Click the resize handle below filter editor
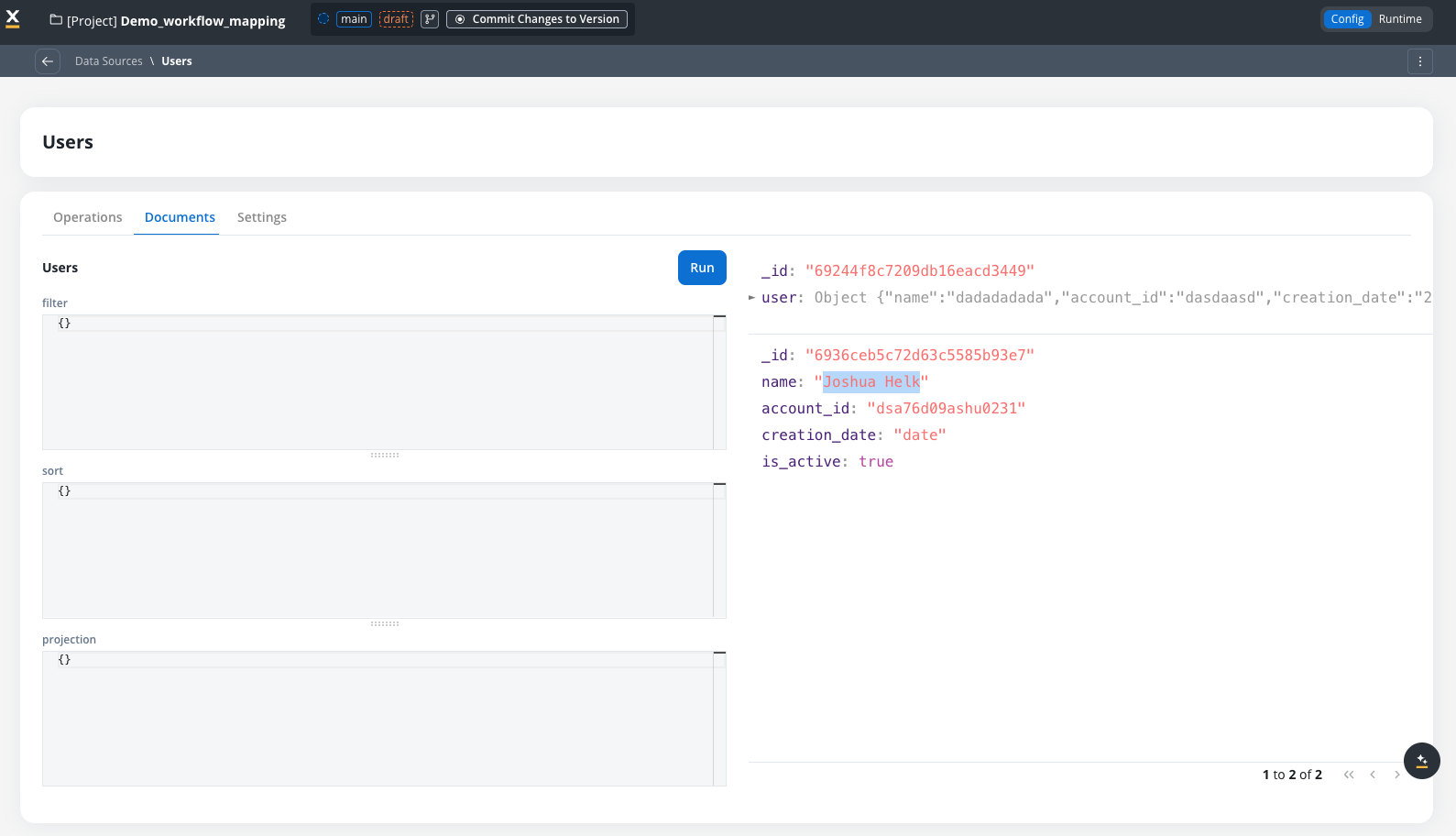Screen dimensions: 1456x836 384,455
